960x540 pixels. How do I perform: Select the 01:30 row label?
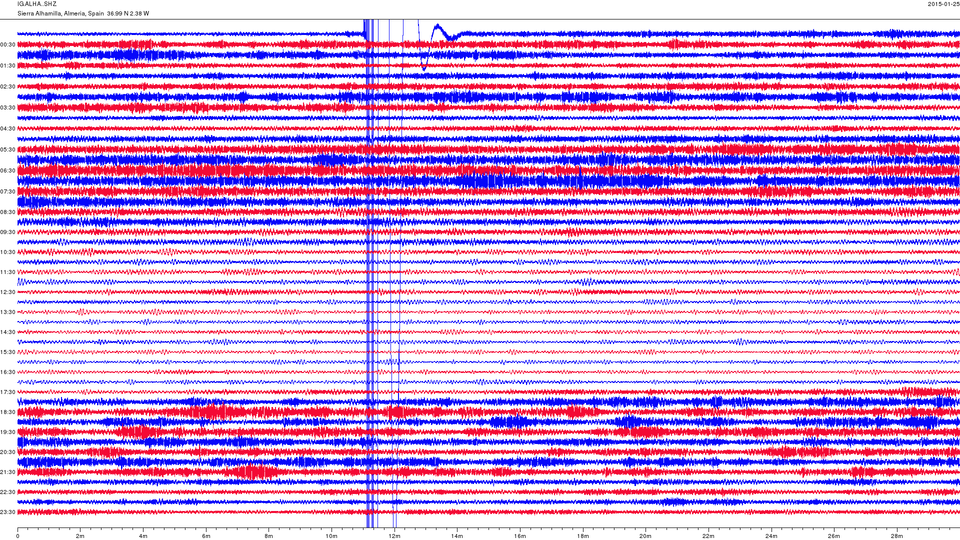click(x=8, y=66)
